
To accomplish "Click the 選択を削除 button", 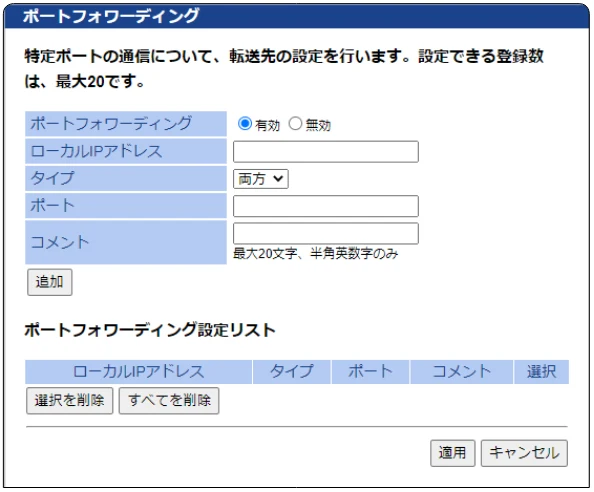I will [x=70, y=400].
